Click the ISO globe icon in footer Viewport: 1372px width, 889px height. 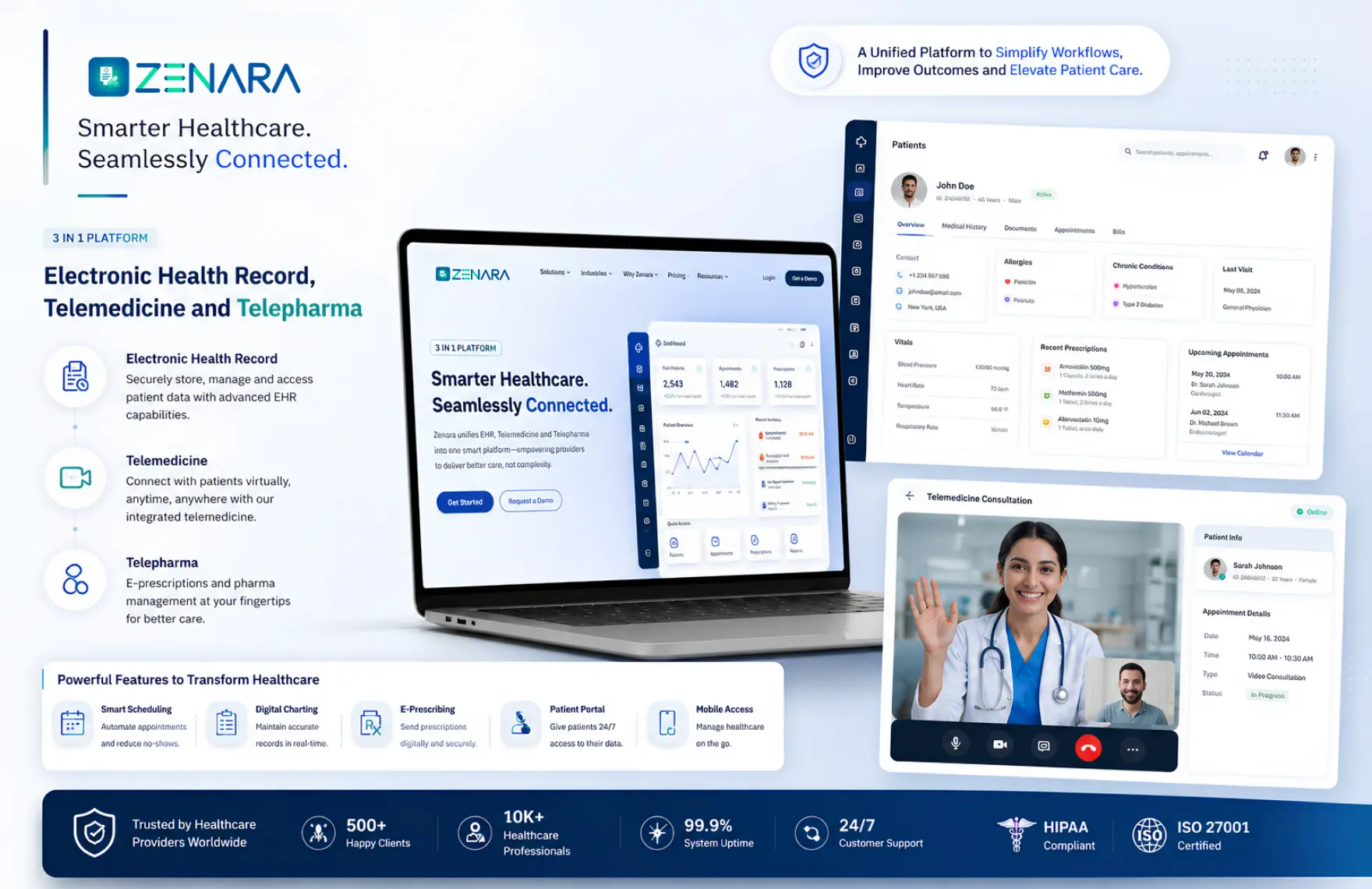pos(1149,835)
